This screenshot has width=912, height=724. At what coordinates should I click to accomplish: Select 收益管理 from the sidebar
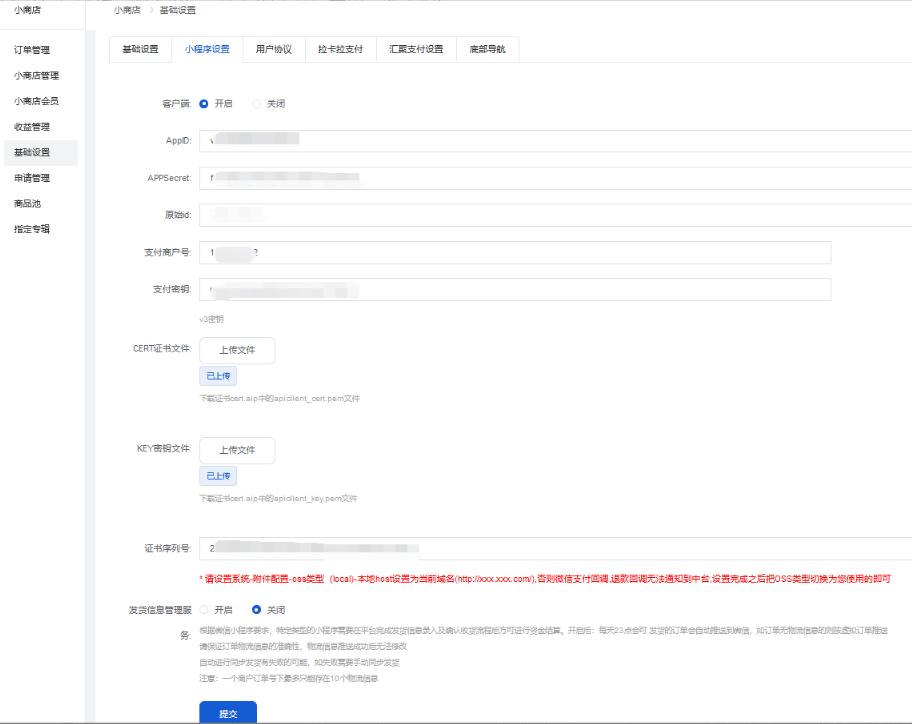coord(32,127)
